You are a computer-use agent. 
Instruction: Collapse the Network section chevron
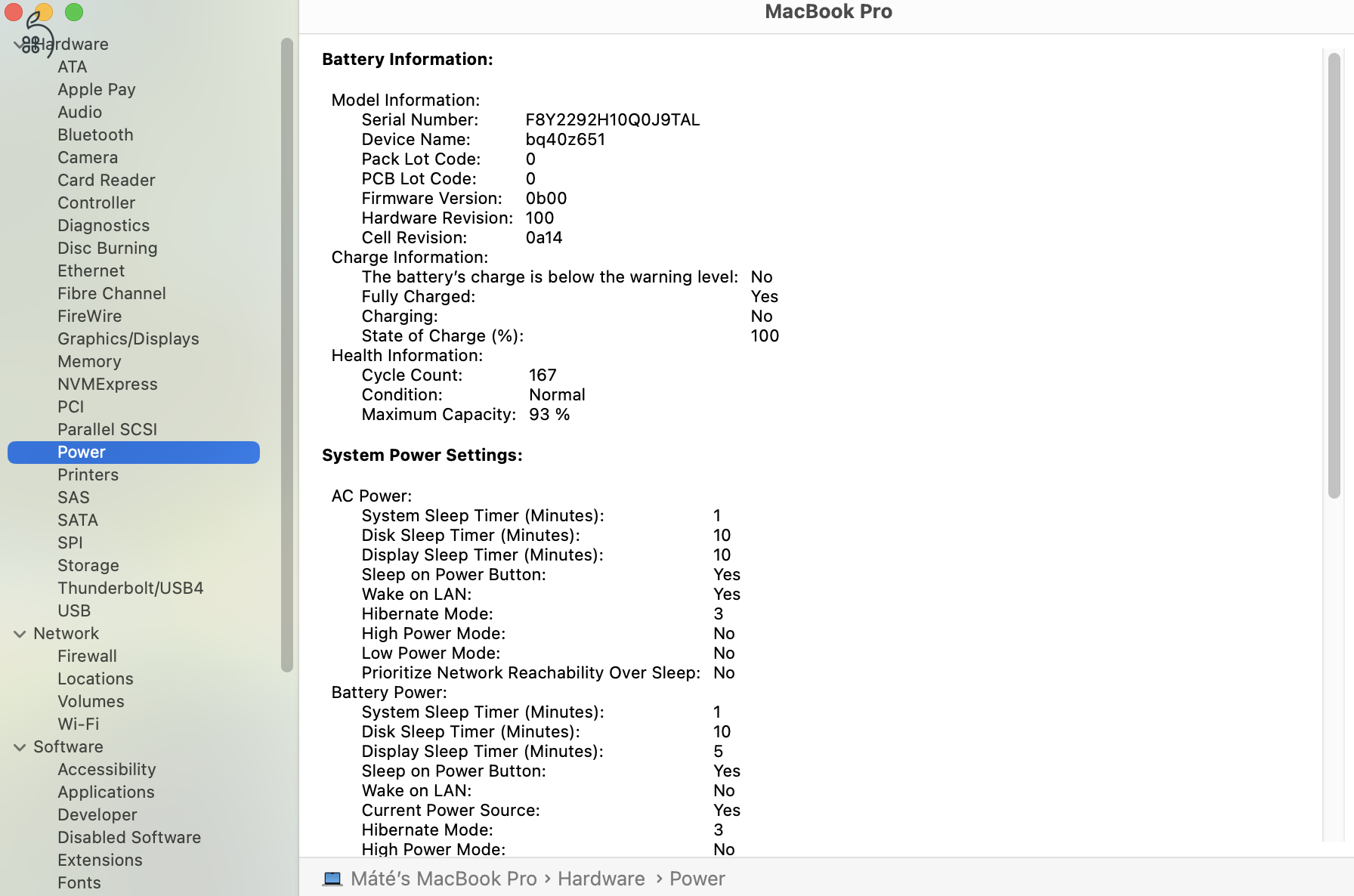20,634
